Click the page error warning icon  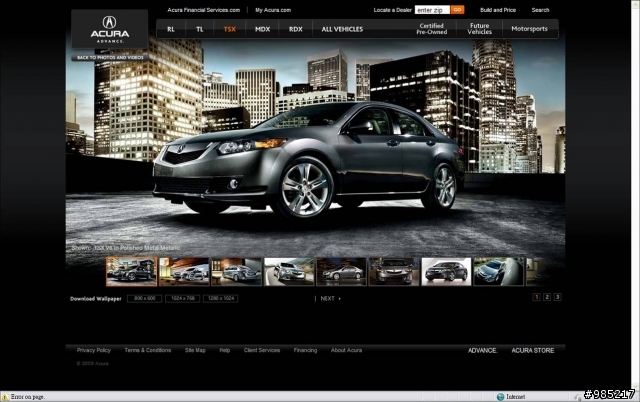pos(4,397)
